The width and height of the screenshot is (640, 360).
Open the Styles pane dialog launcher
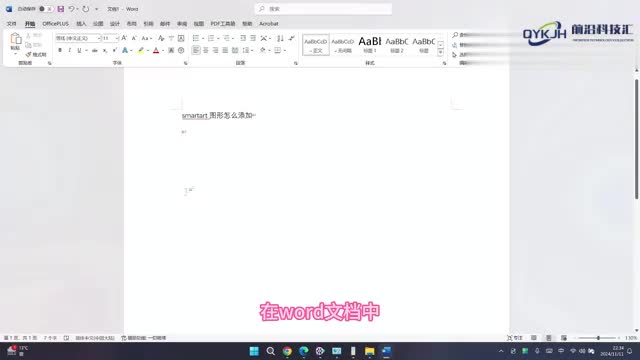(x=444, y=63)
